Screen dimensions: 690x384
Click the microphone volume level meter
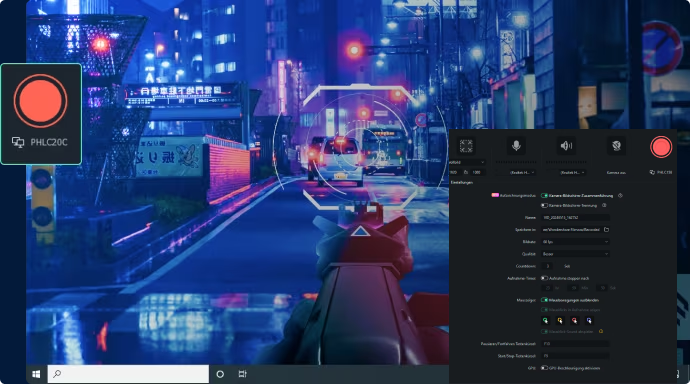(516, 162)
